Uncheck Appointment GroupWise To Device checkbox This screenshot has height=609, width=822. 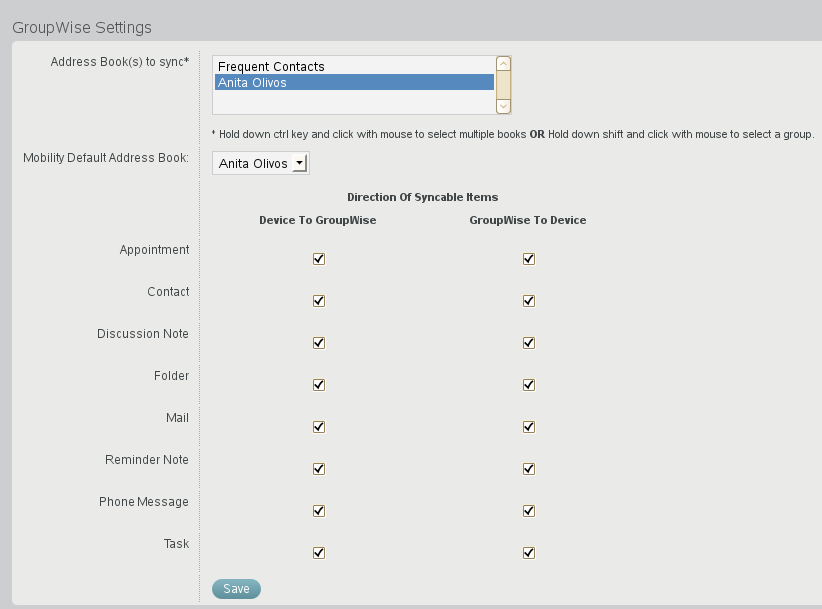coord(529,259)
